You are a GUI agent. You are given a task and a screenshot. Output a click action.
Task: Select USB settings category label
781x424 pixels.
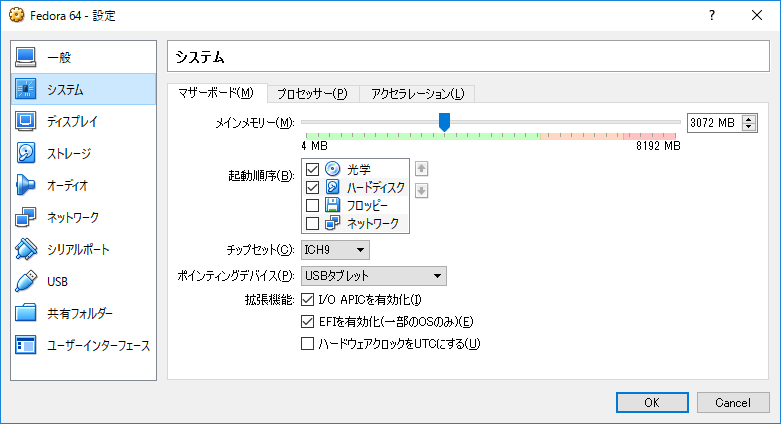point(57,282)
